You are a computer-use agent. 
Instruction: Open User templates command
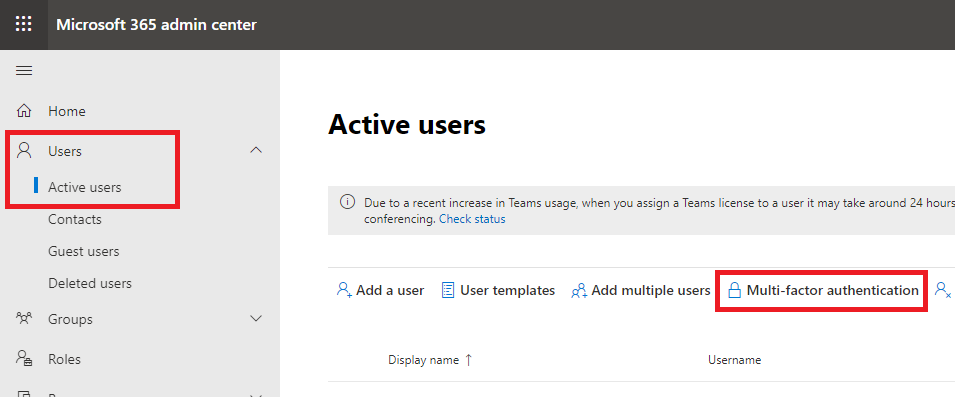pyautogui.click(x=498, y=290)
